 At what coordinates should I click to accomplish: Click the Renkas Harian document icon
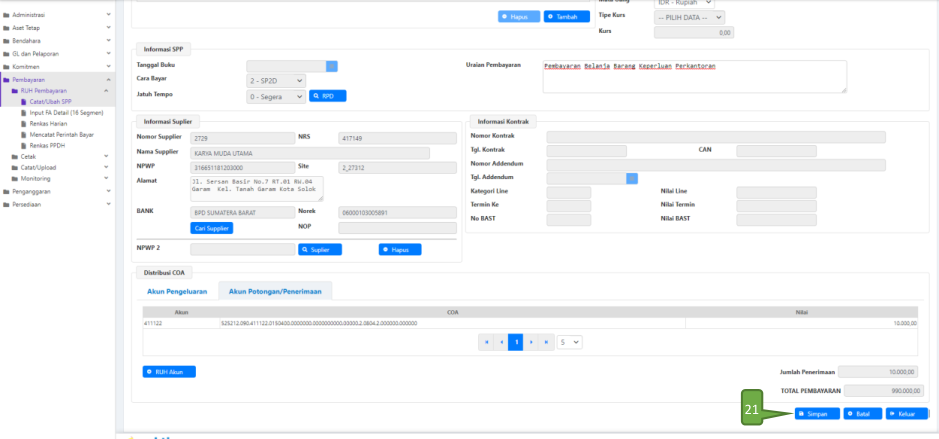pyautogui.click(x=24, y=124)
